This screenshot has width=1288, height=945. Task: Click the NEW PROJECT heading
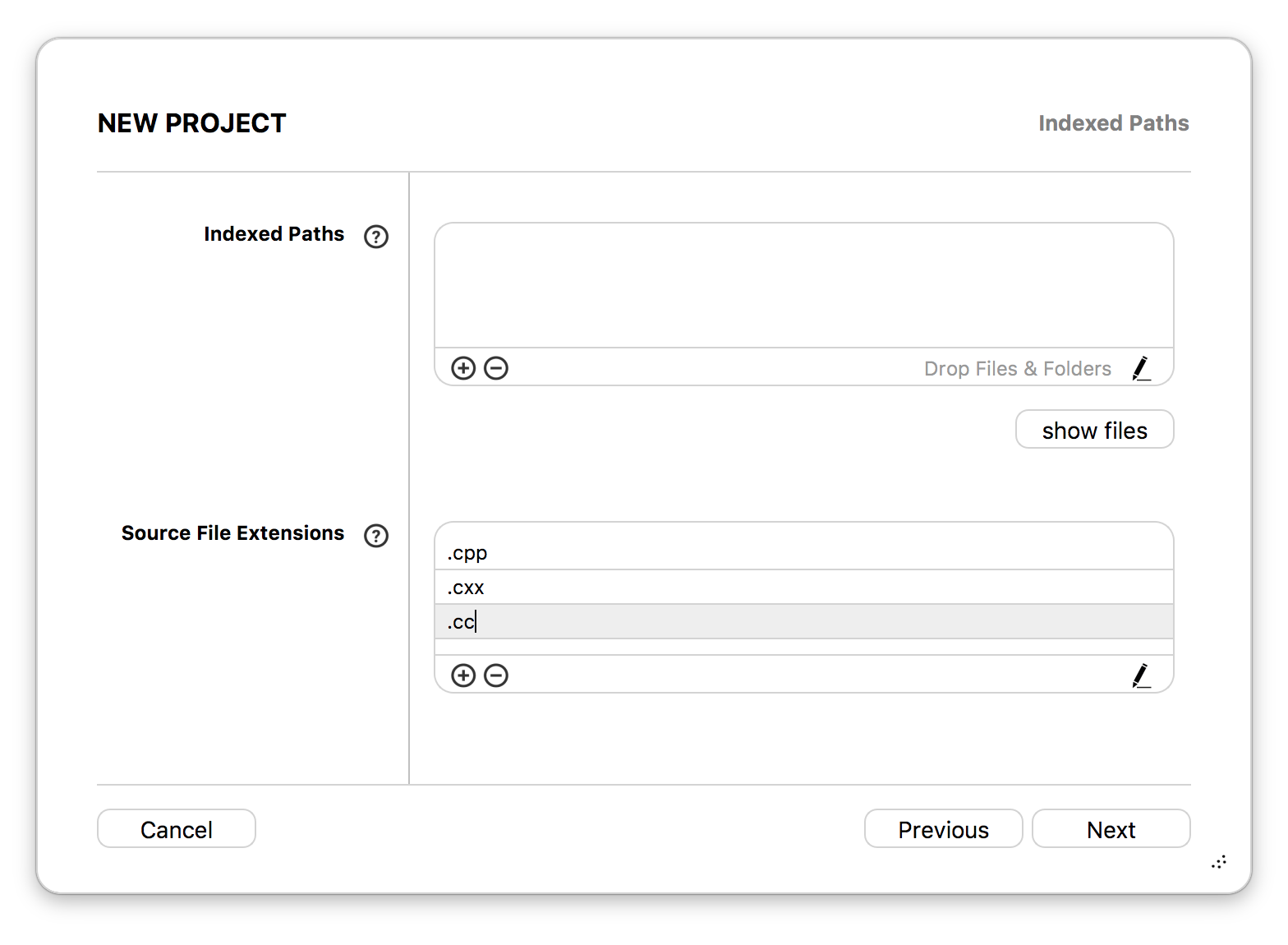coord(192,123)
